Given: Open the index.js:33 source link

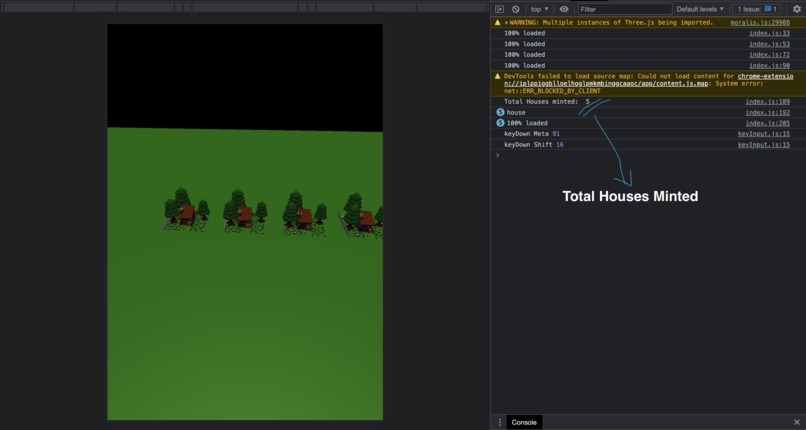Looking at the screenshot, I should click(x=769, y=33).
